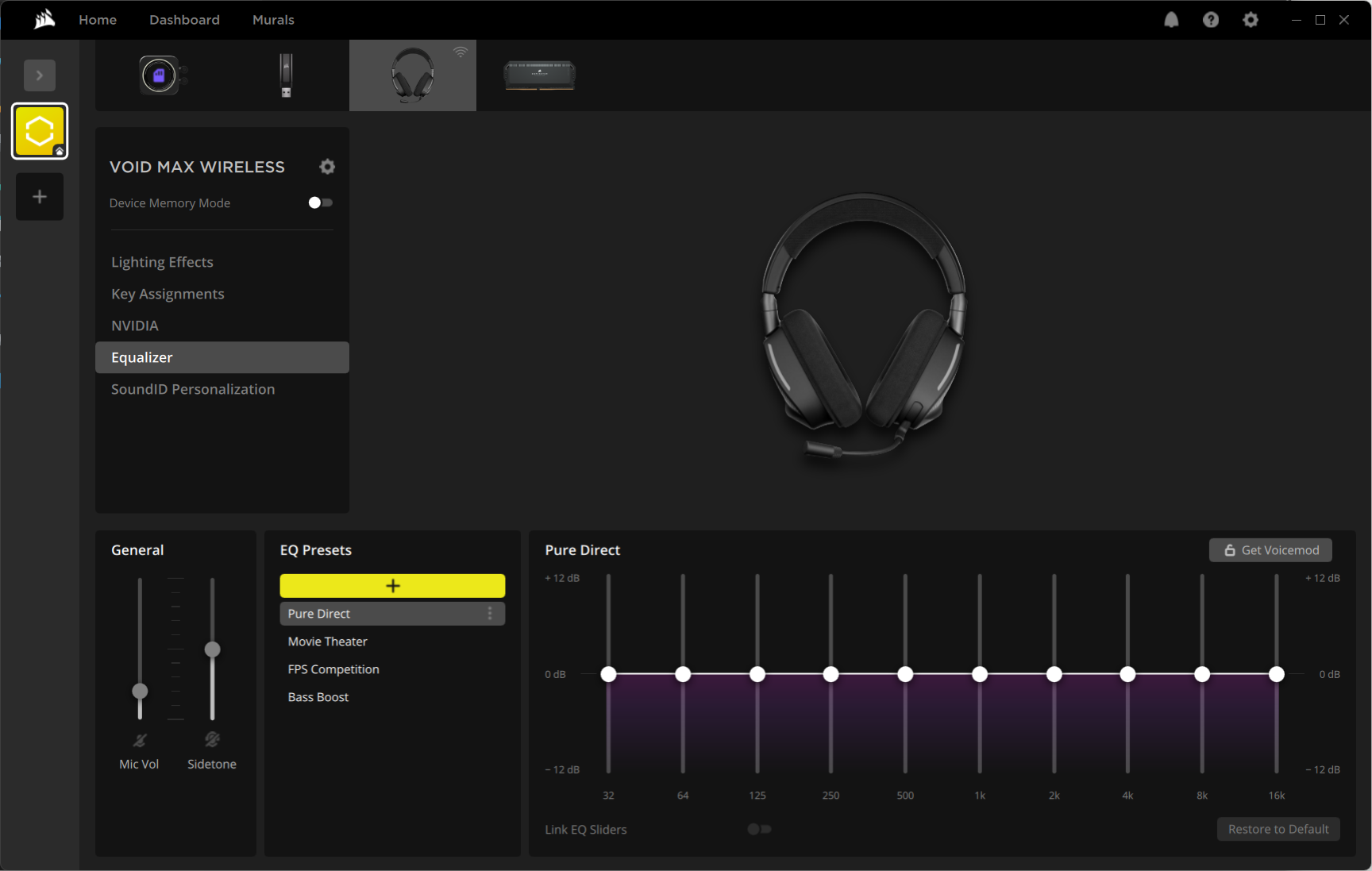Add a new profile with plus button
Image resolution: width=1372 pixels, height=871 pixels.
(x=40, y=196)
